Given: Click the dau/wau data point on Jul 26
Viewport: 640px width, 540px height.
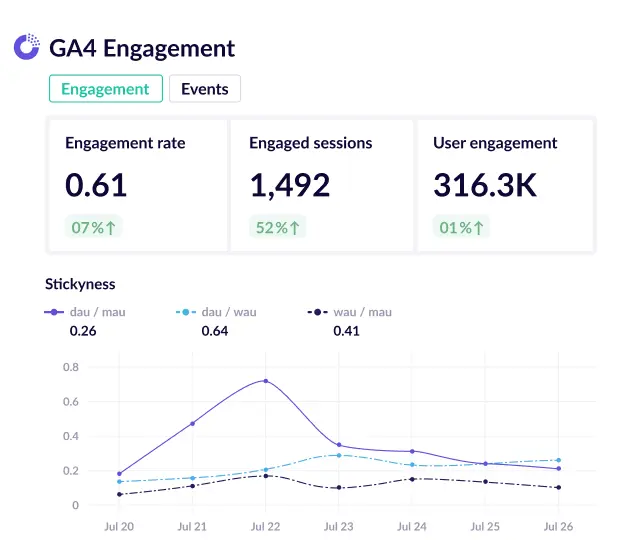Looking at the screenshot, I should (x=558, y=460).
